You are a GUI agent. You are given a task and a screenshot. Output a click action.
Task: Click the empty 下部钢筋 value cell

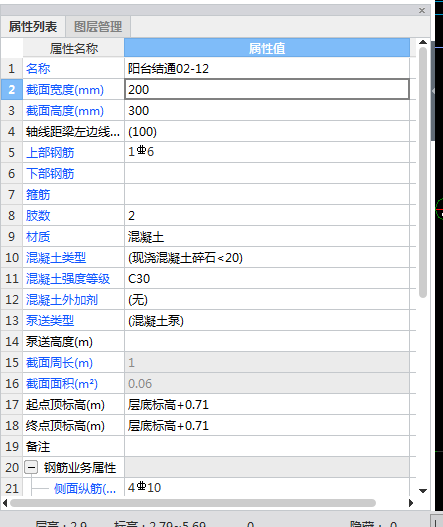pos(267,173)
